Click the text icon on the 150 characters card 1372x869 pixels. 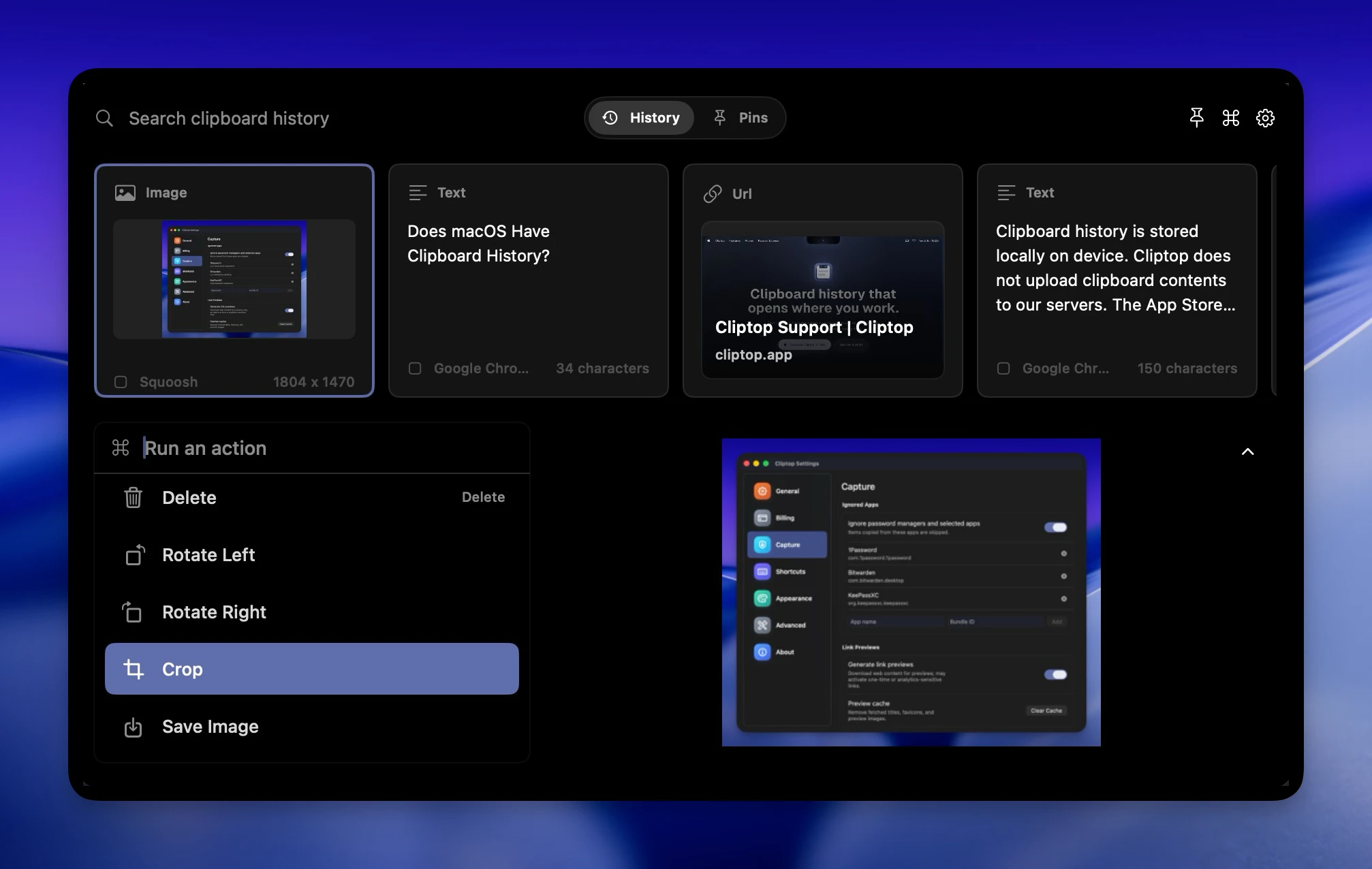(1006, 193)
